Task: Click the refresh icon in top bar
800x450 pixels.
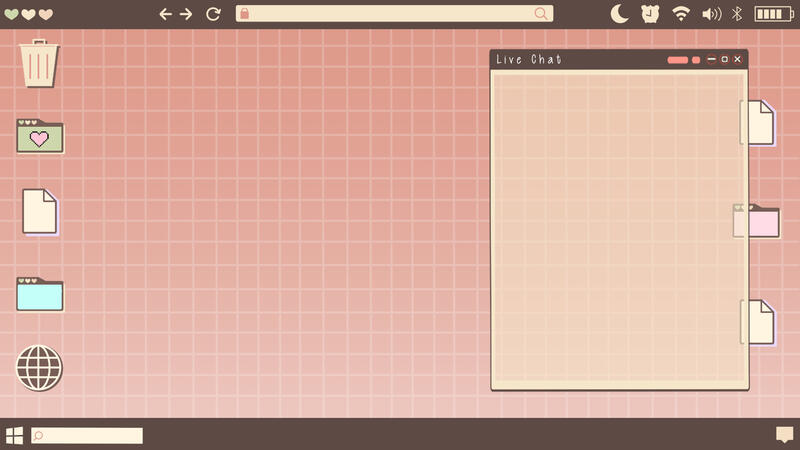Action: click(x=213, y=14)
